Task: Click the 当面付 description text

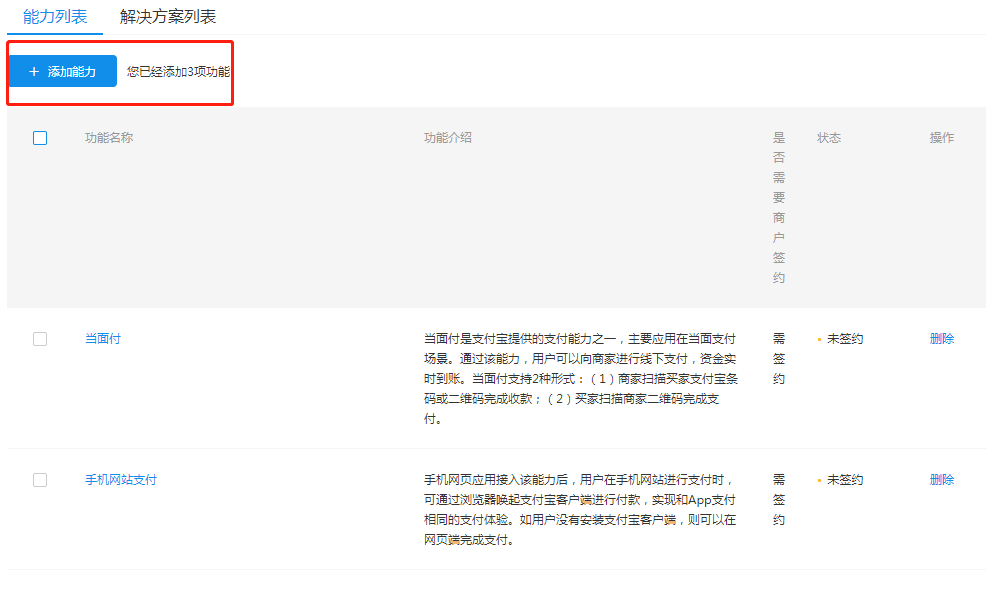Action: (581, 379)
